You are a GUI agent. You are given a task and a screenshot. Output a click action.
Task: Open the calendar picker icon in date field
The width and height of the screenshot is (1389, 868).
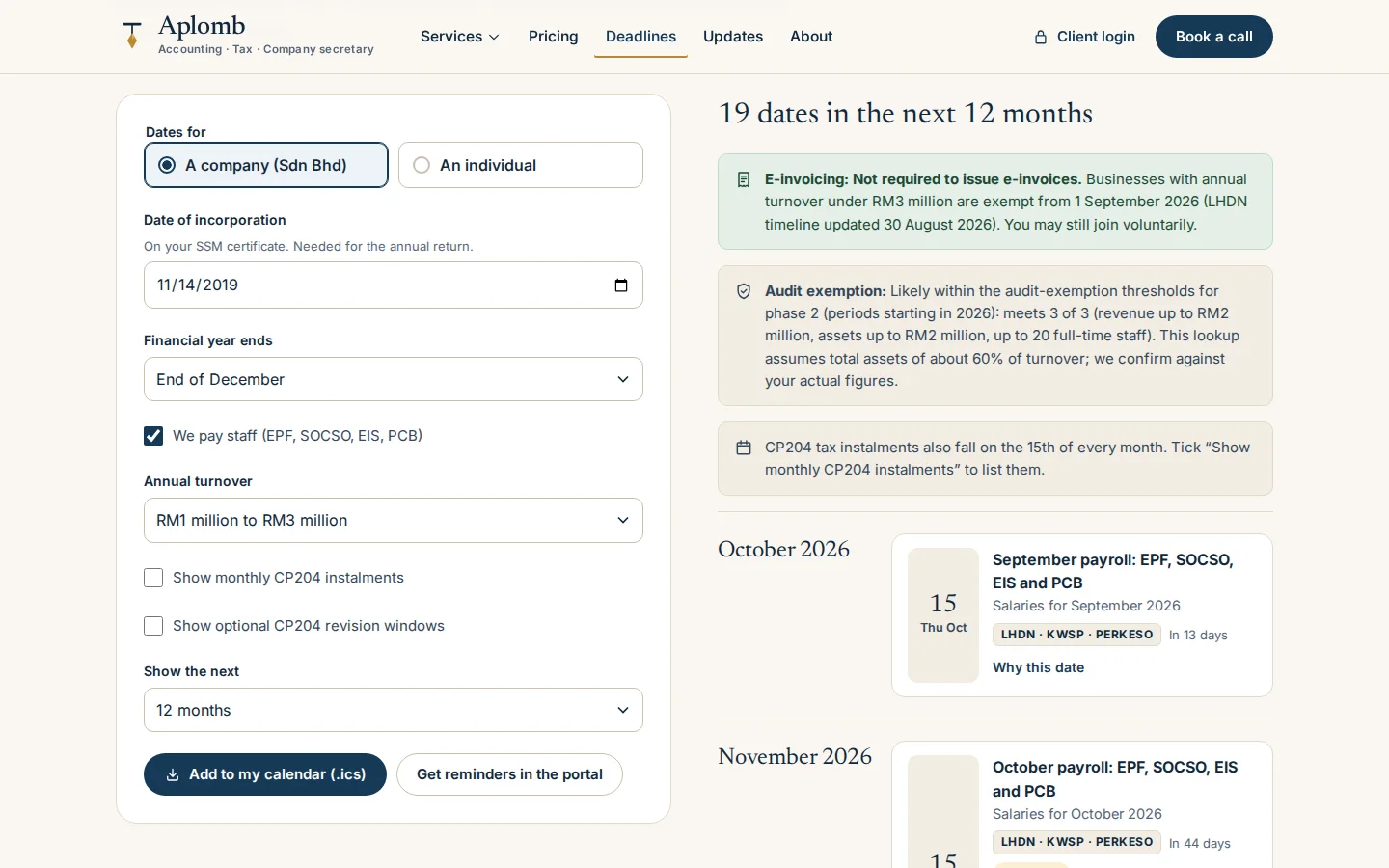[x=621, y=285]
